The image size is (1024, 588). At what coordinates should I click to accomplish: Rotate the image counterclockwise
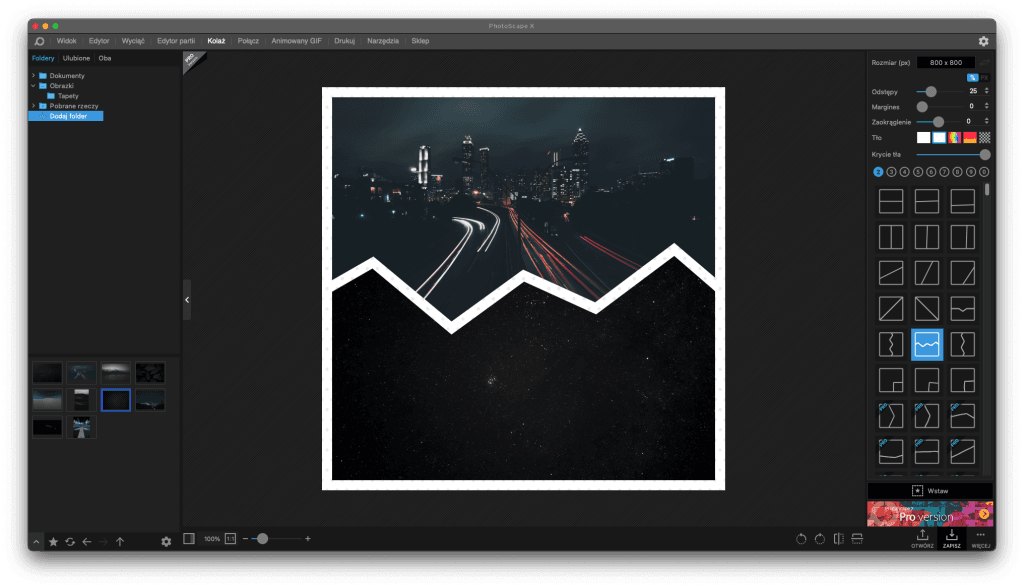(800, 539)
